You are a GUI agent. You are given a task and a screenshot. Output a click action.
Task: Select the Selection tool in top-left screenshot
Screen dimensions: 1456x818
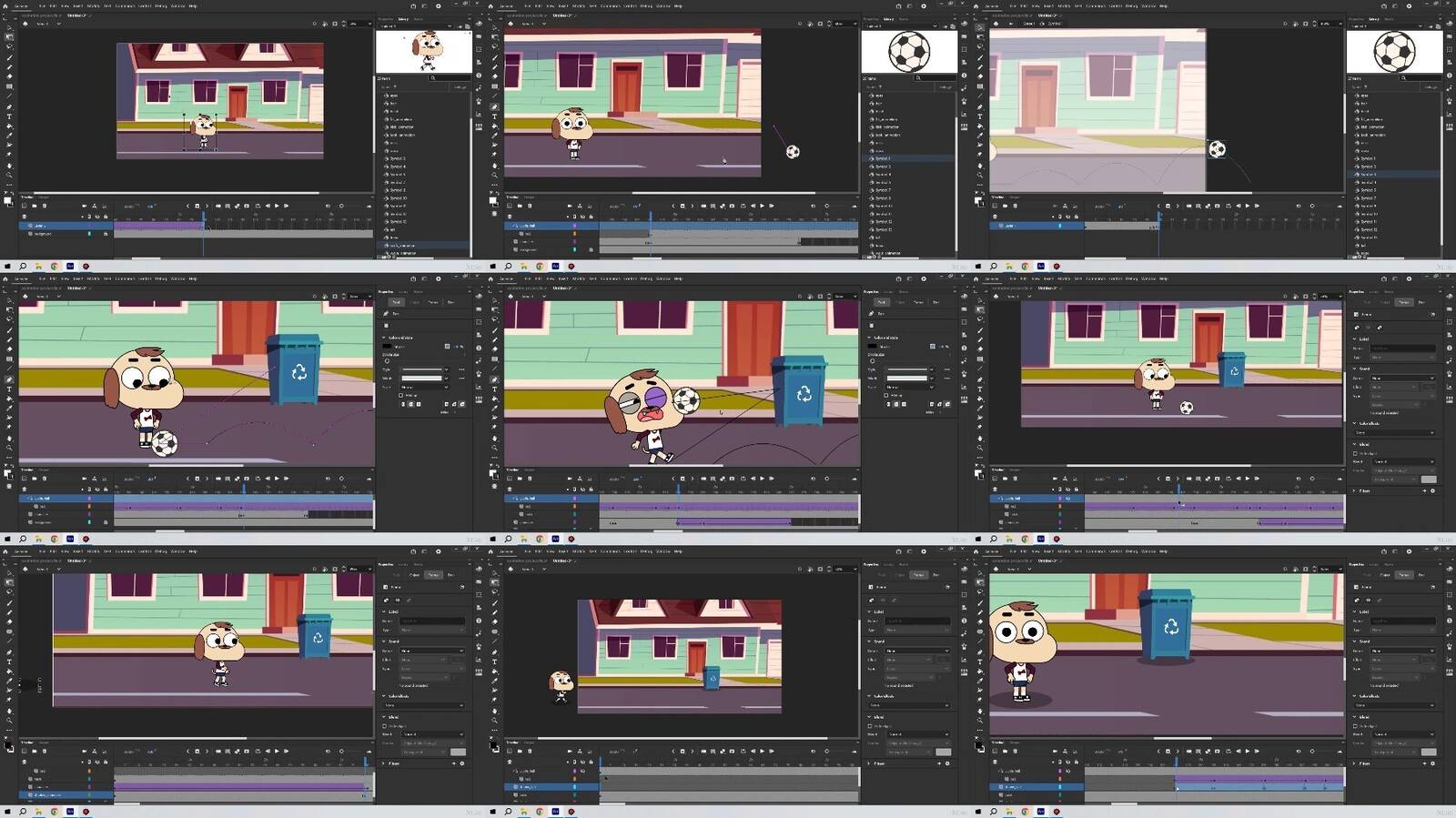9,28
